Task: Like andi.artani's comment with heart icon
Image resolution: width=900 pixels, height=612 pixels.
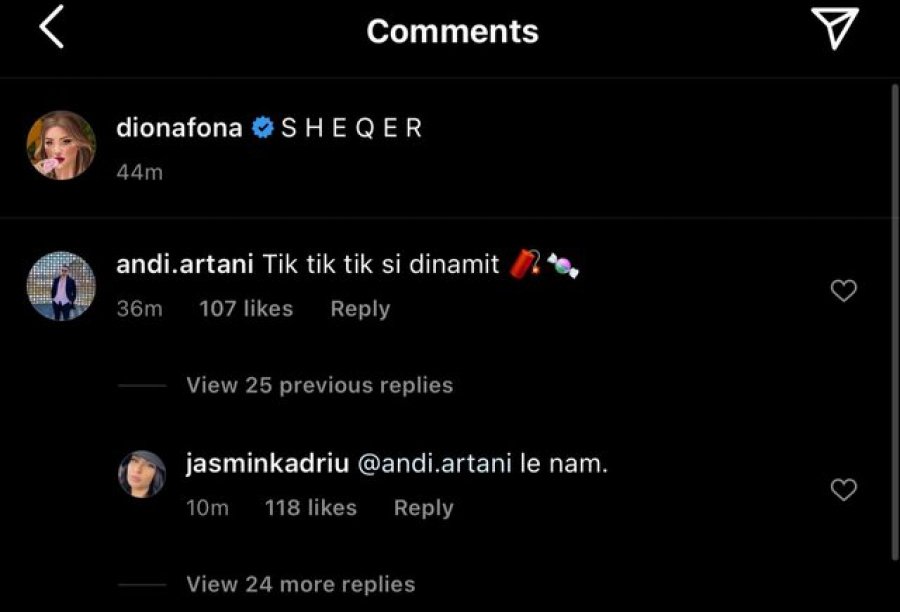Action: (x=844, y=290)
